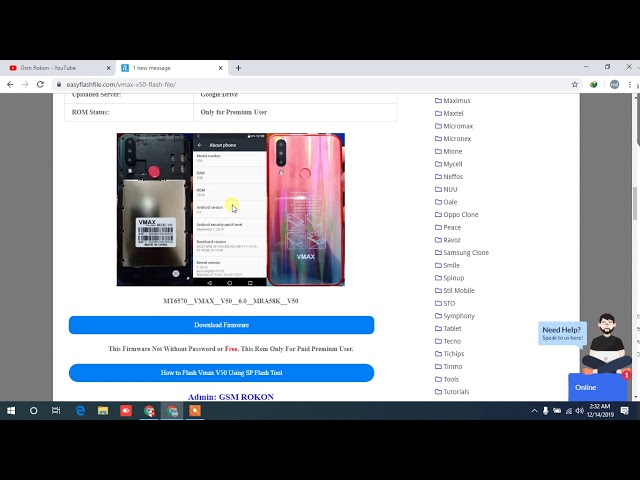This screenshot has width=640, height=480.
Task: Open the green extension icon in toolbar
Action: 593,84
